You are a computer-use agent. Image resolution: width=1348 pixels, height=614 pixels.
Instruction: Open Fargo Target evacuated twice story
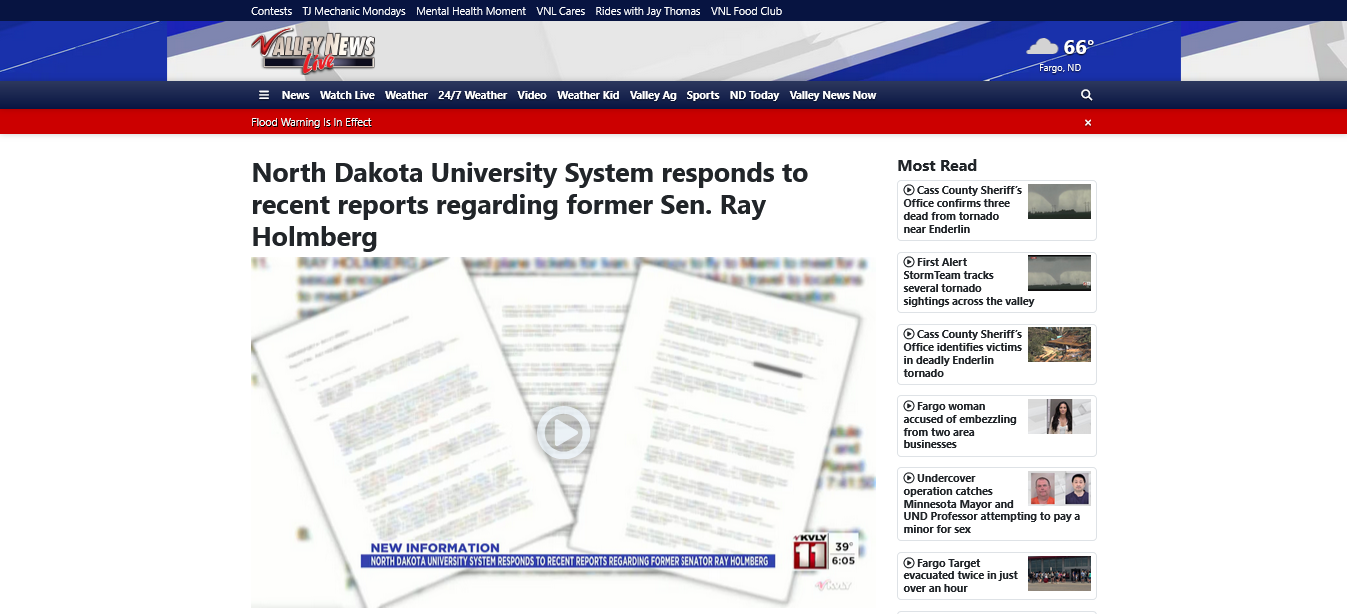click(960, 576)
